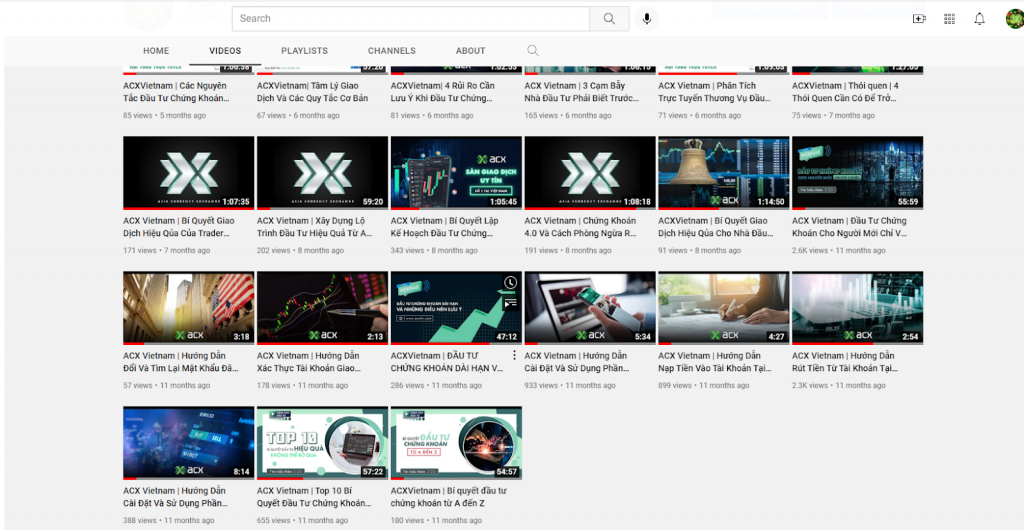Viewport: 1024px width, 530px height.
Task: Open the 933-views Hướng Dẫn Cài Đặt title
Action: pos(577,362)
